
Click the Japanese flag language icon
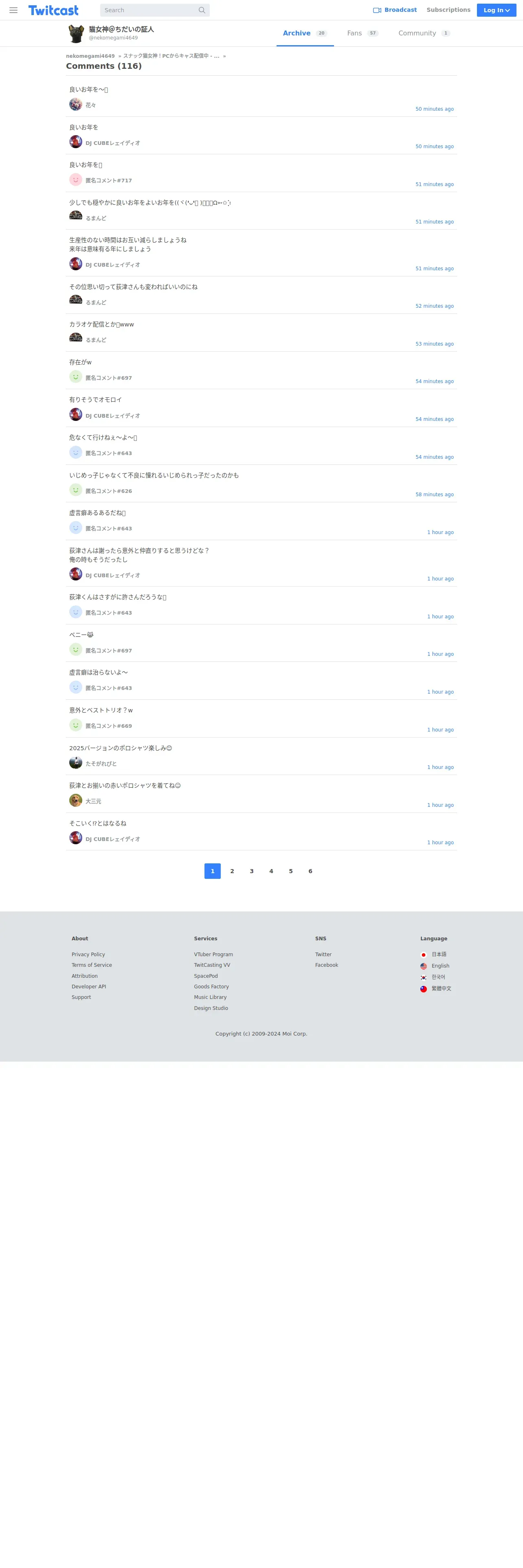424,955
